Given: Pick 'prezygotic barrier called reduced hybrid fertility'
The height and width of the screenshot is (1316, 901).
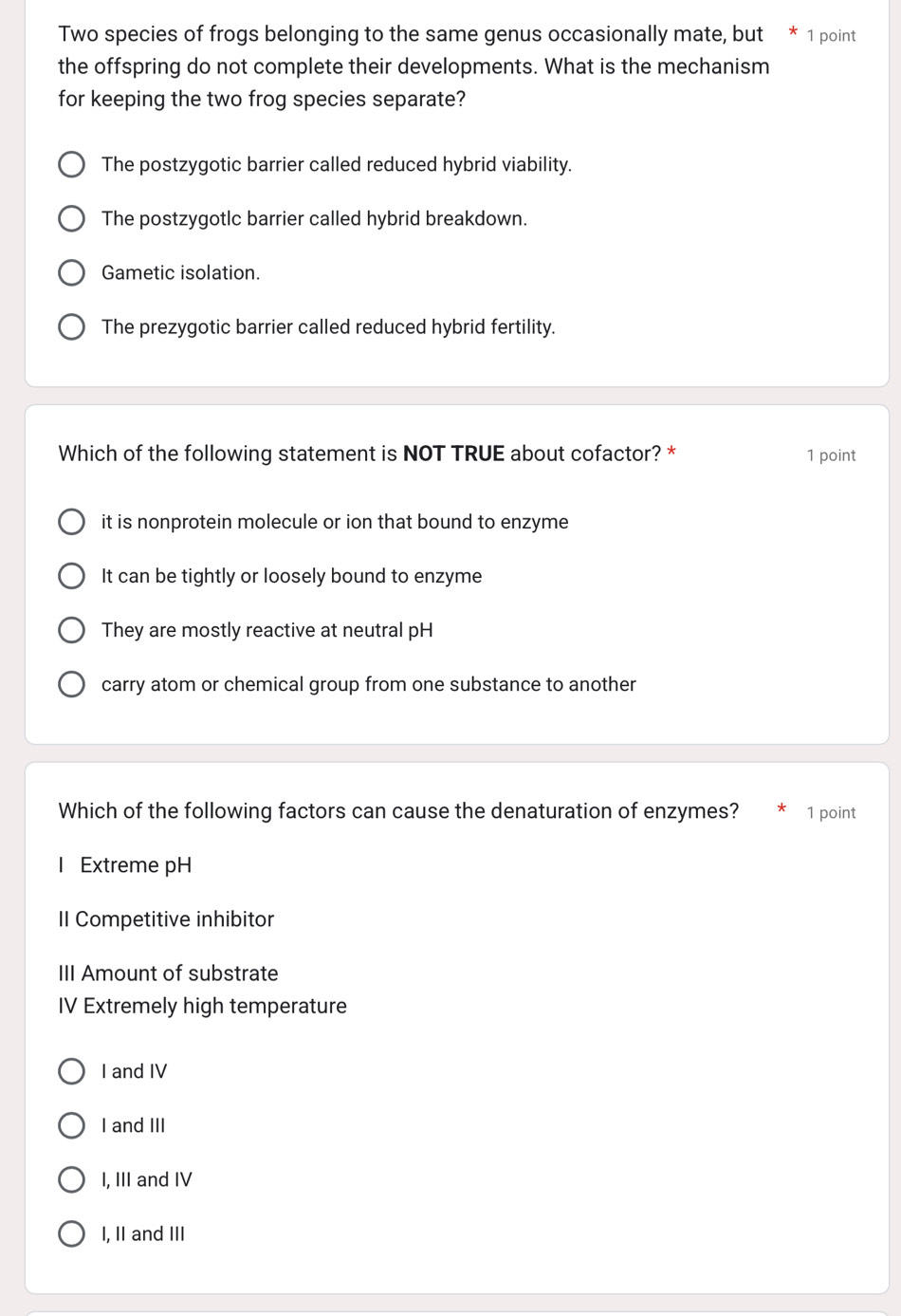Looking at the screenshot, I should point(72,327).
